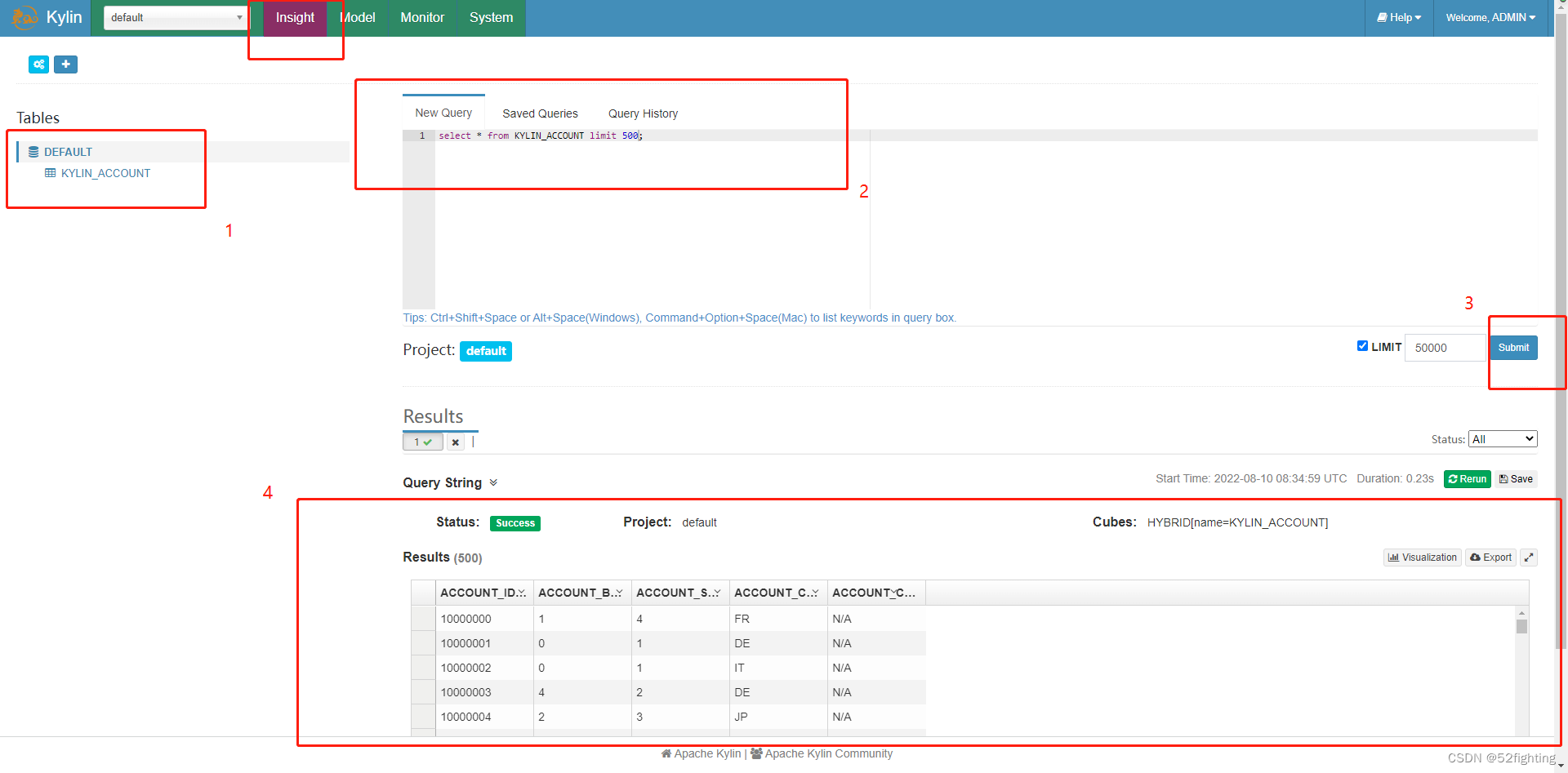Save the query with the Save button
Screen dimensions: 1568x773
click(1516, 479)
